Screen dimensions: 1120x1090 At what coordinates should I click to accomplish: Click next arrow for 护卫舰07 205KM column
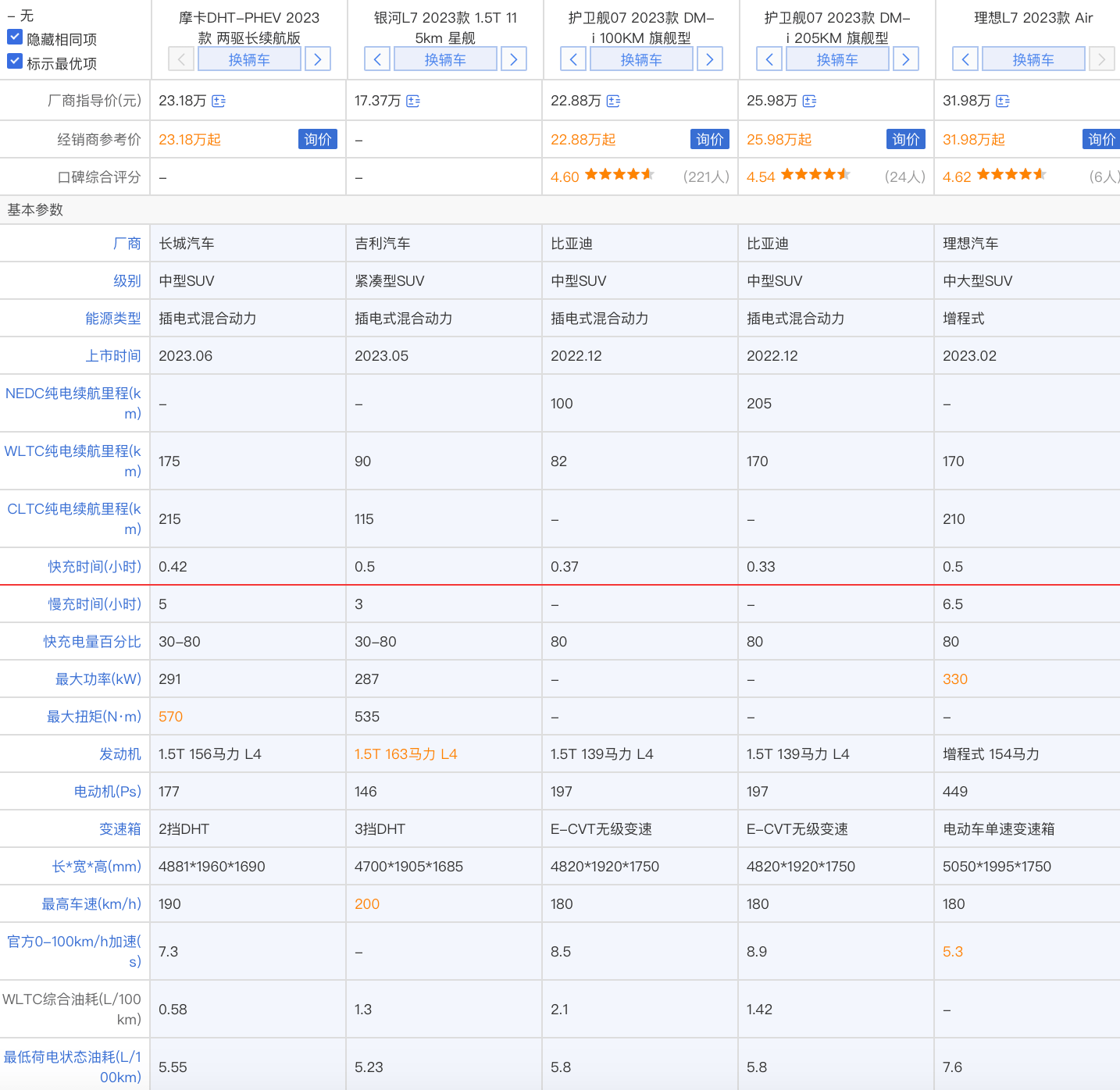point(905,59)
